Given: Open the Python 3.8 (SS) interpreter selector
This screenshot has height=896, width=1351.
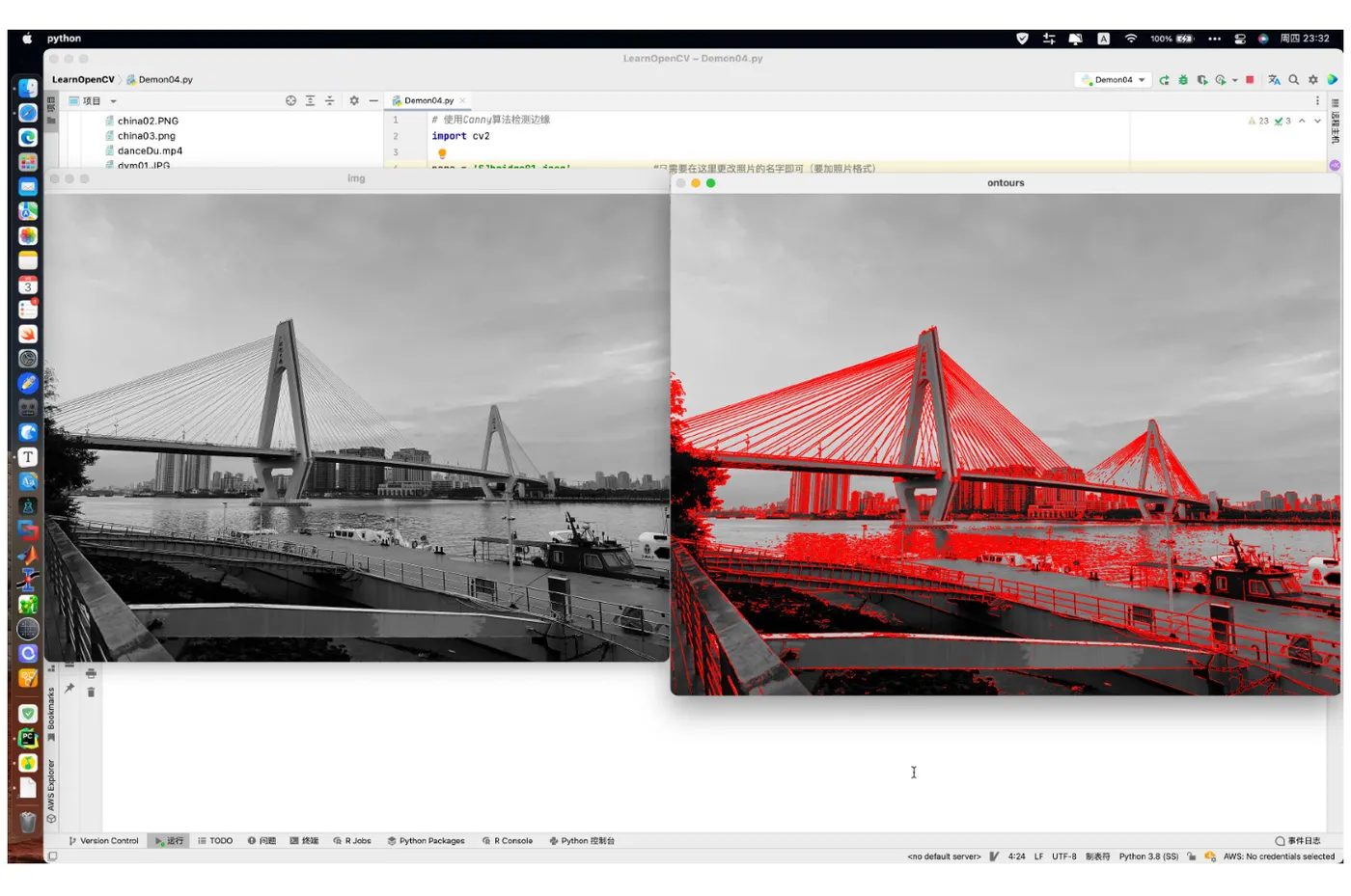Looking at the screenshot, I should (x=1148, y=856).
